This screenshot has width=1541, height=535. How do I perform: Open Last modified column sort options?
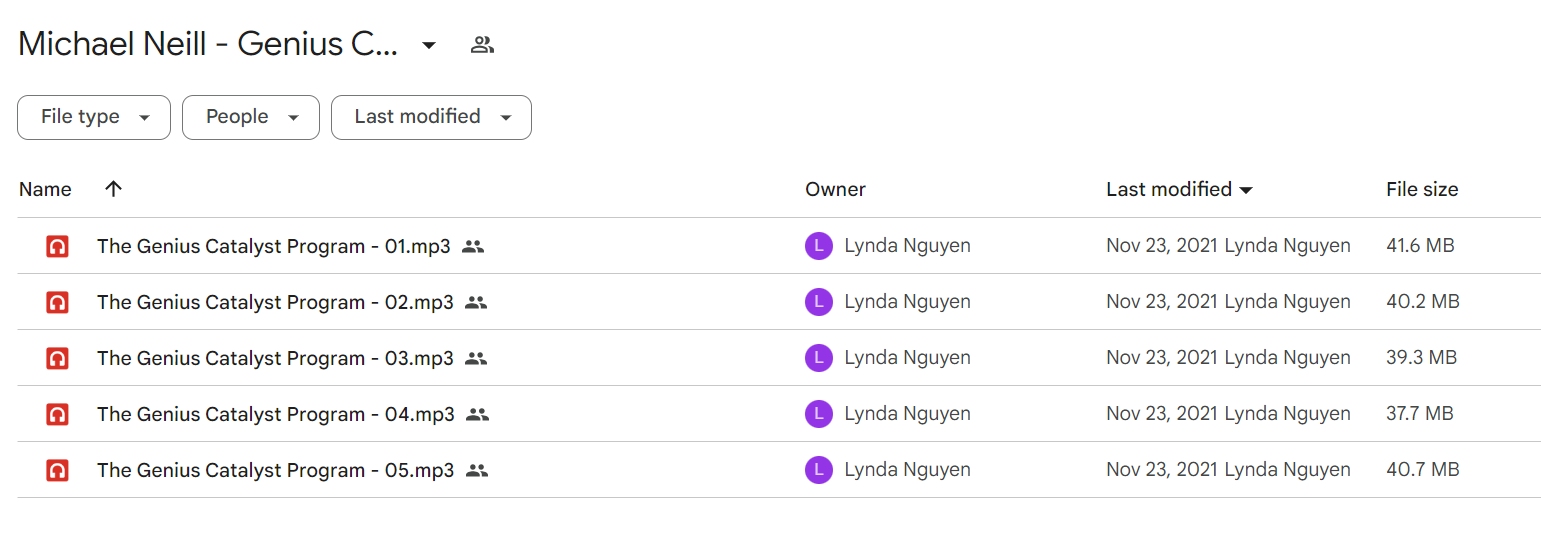click(1180, 189)
